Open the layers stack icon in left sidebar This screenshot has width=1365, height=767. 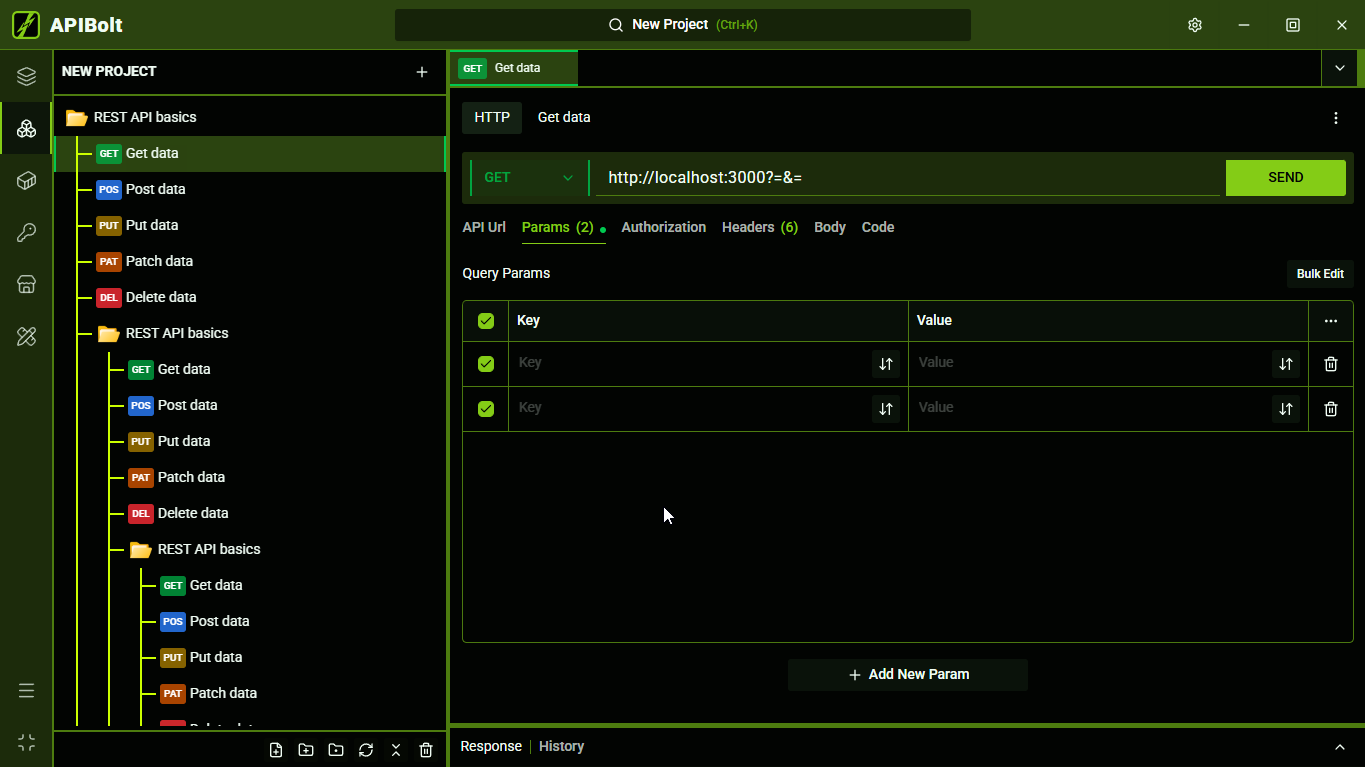pyautogui.click(x=27, y=77)
